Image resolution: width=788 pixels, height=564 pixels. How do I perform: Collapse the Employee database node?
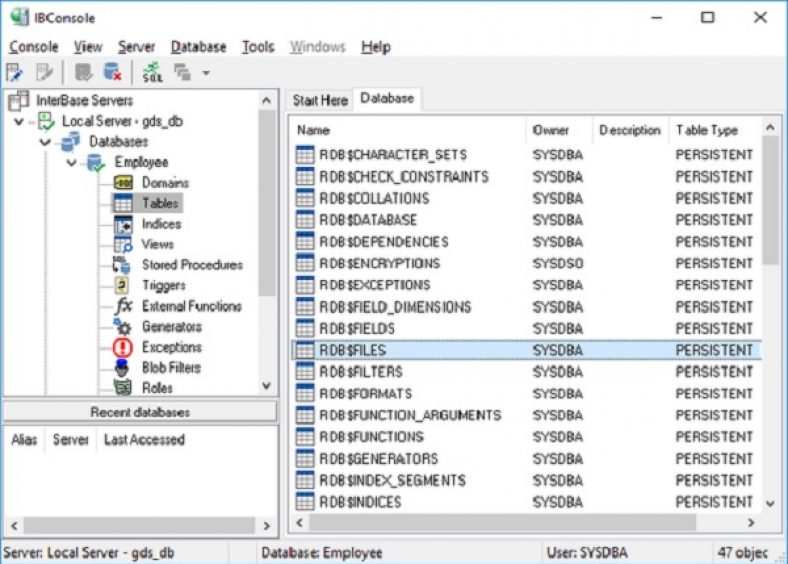coord(71,163)
